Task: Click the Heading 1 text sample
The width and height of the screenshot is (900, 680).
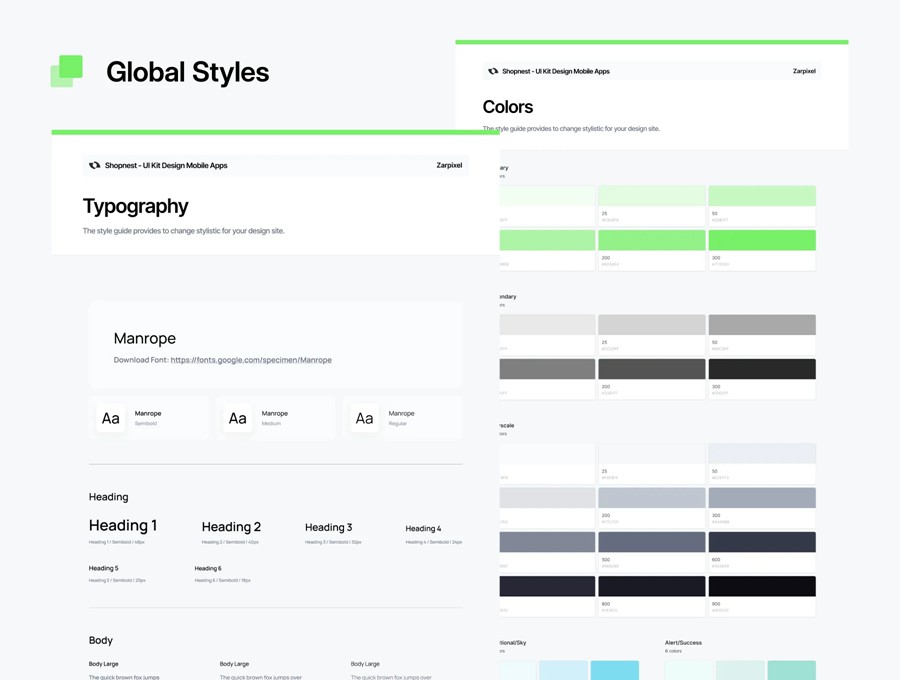Action: coord(123,526)
